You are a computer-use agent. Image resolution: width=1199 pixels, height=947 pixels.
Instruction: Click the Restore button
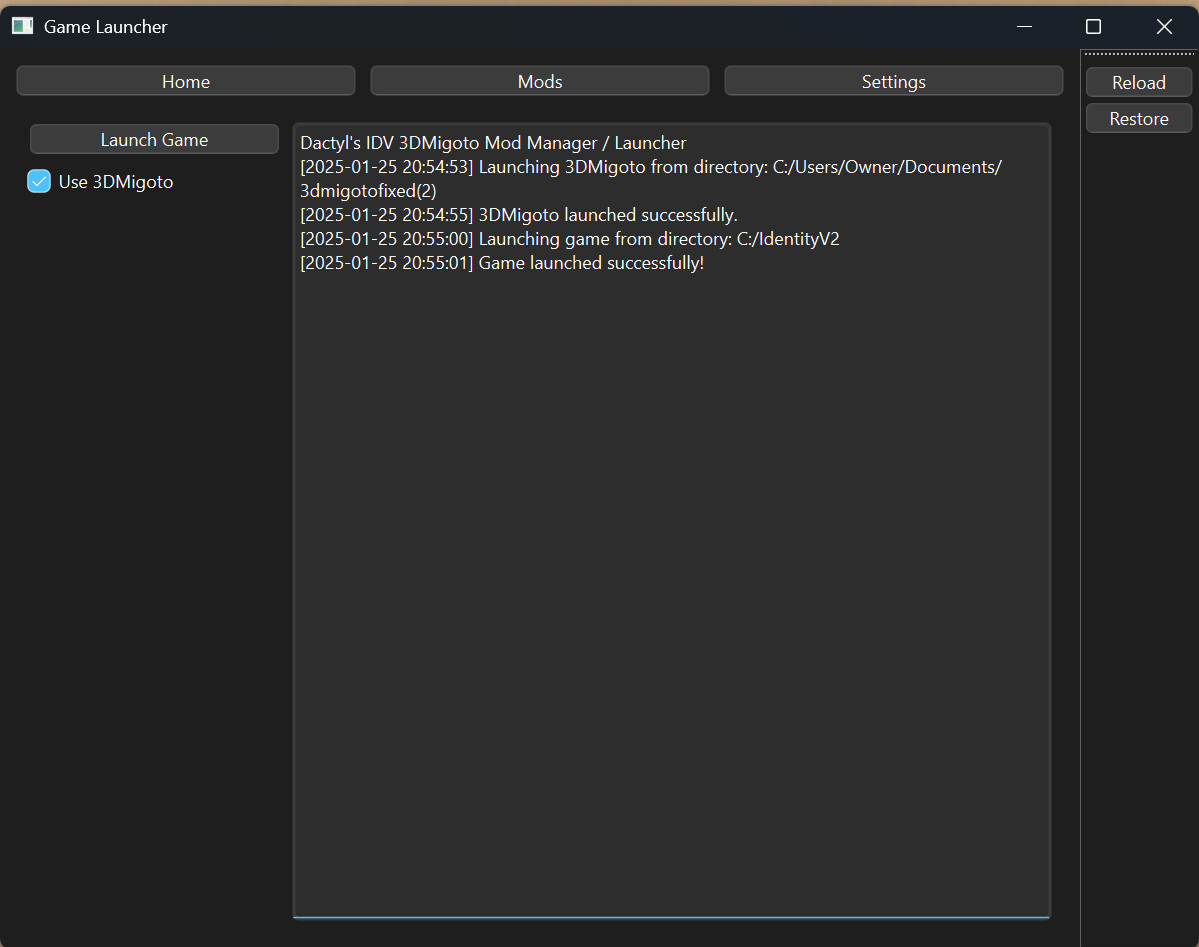click(x=1139, y=118)
